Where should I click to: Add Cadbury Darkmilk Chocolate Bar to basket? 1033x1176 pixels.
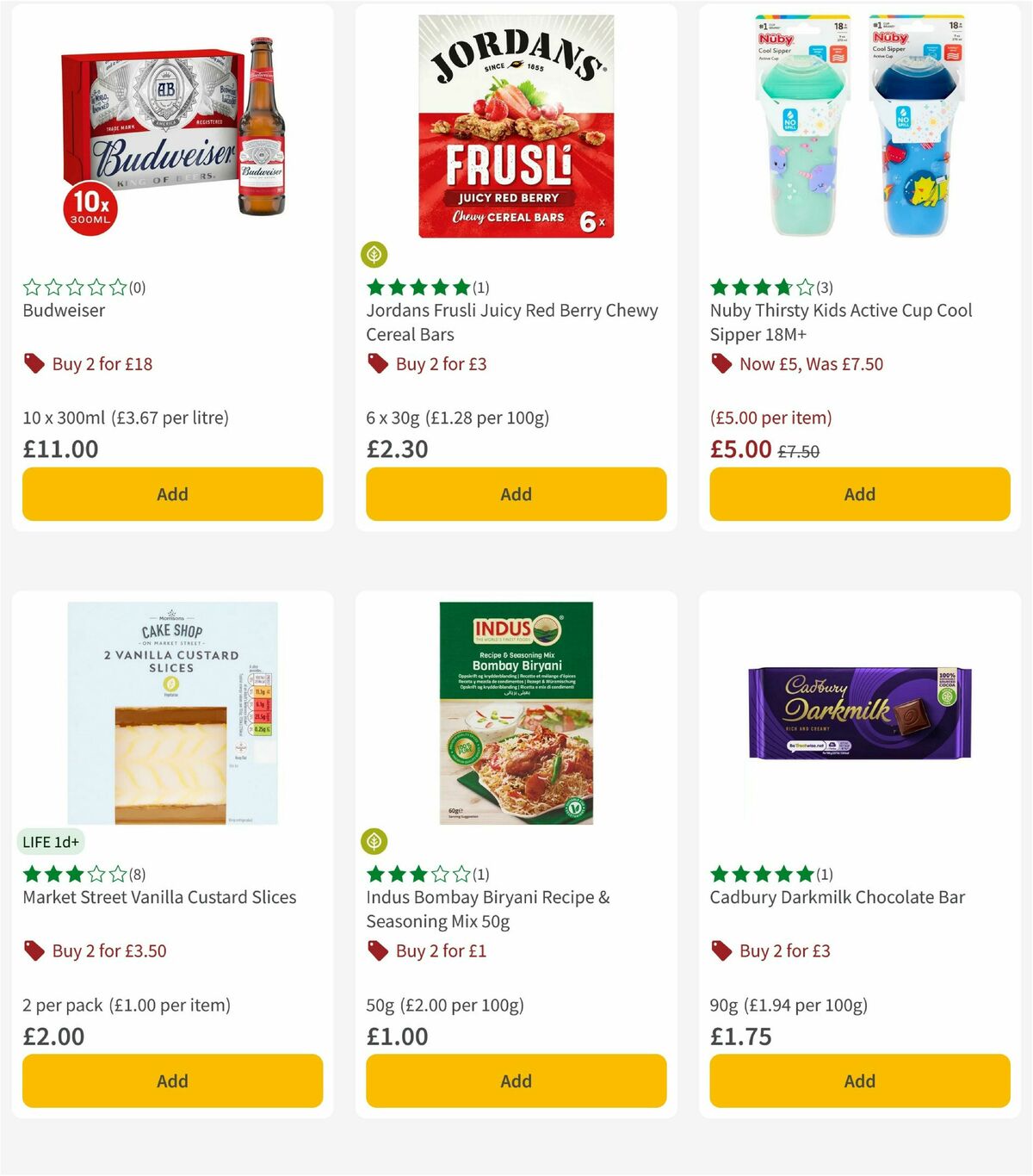click(x=859, y=1080)
